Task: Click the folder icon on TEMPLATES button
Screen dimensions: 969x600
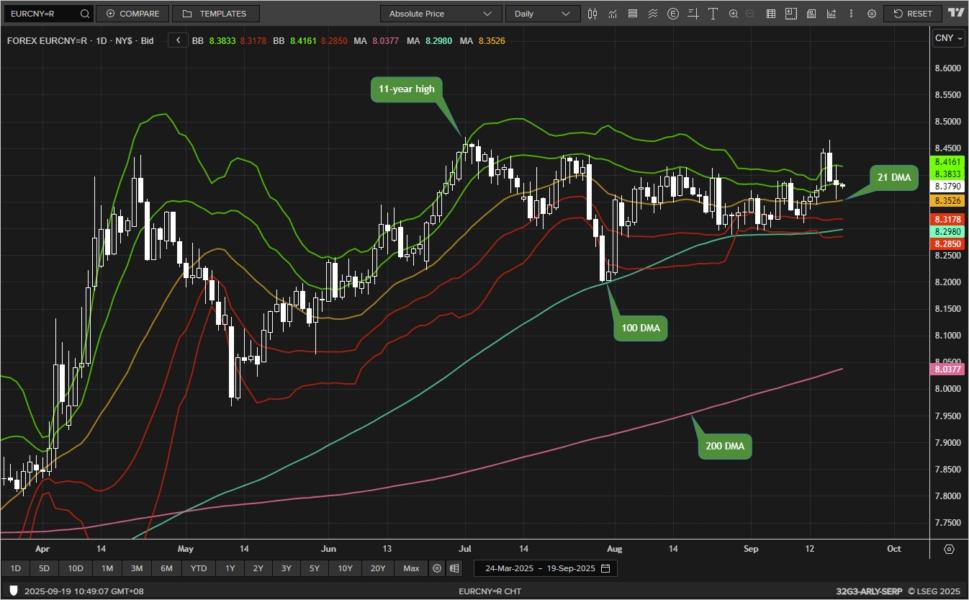Action: point(187,14)
